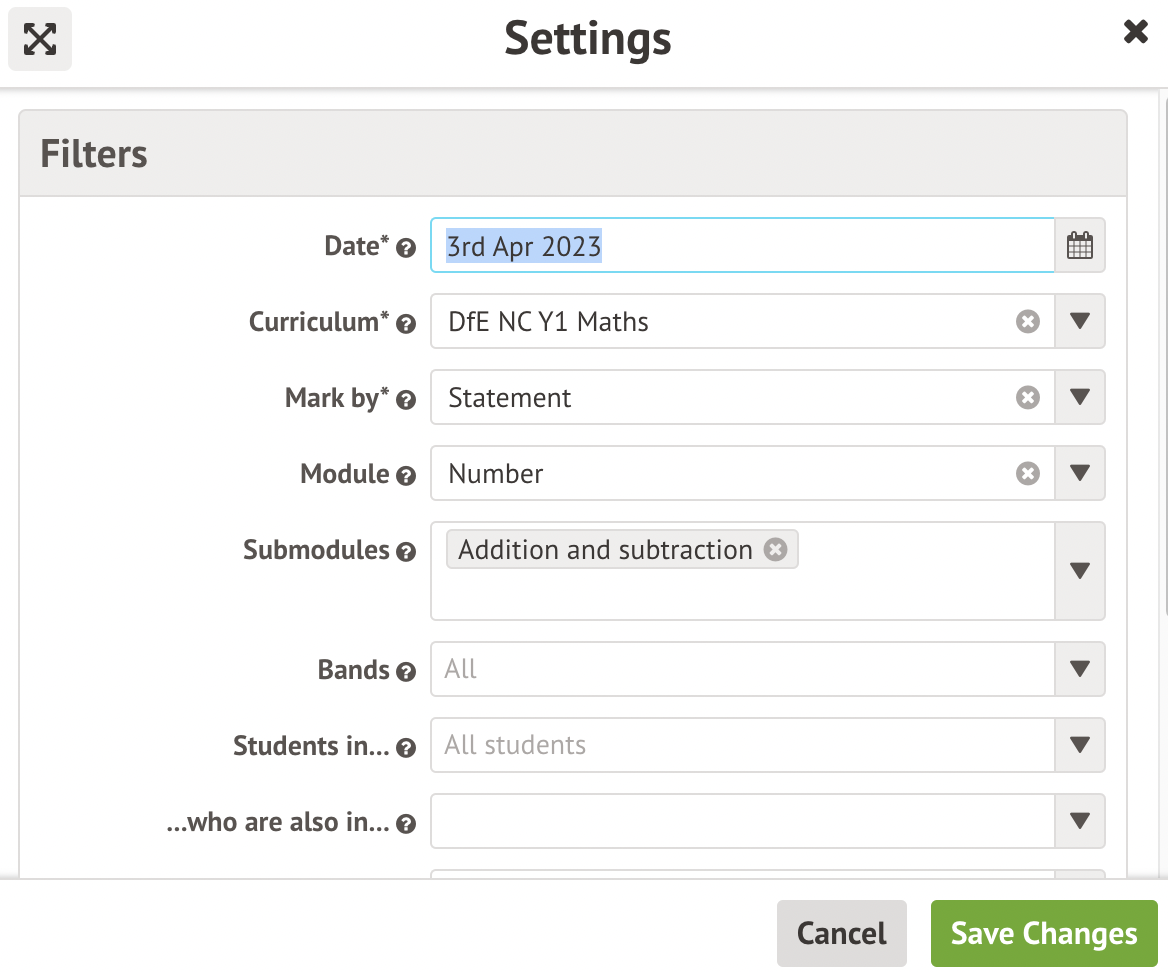The image size is (1168, 972).
Task: Expand the Bands dropdown arrow
Action: click(1080, 670)
